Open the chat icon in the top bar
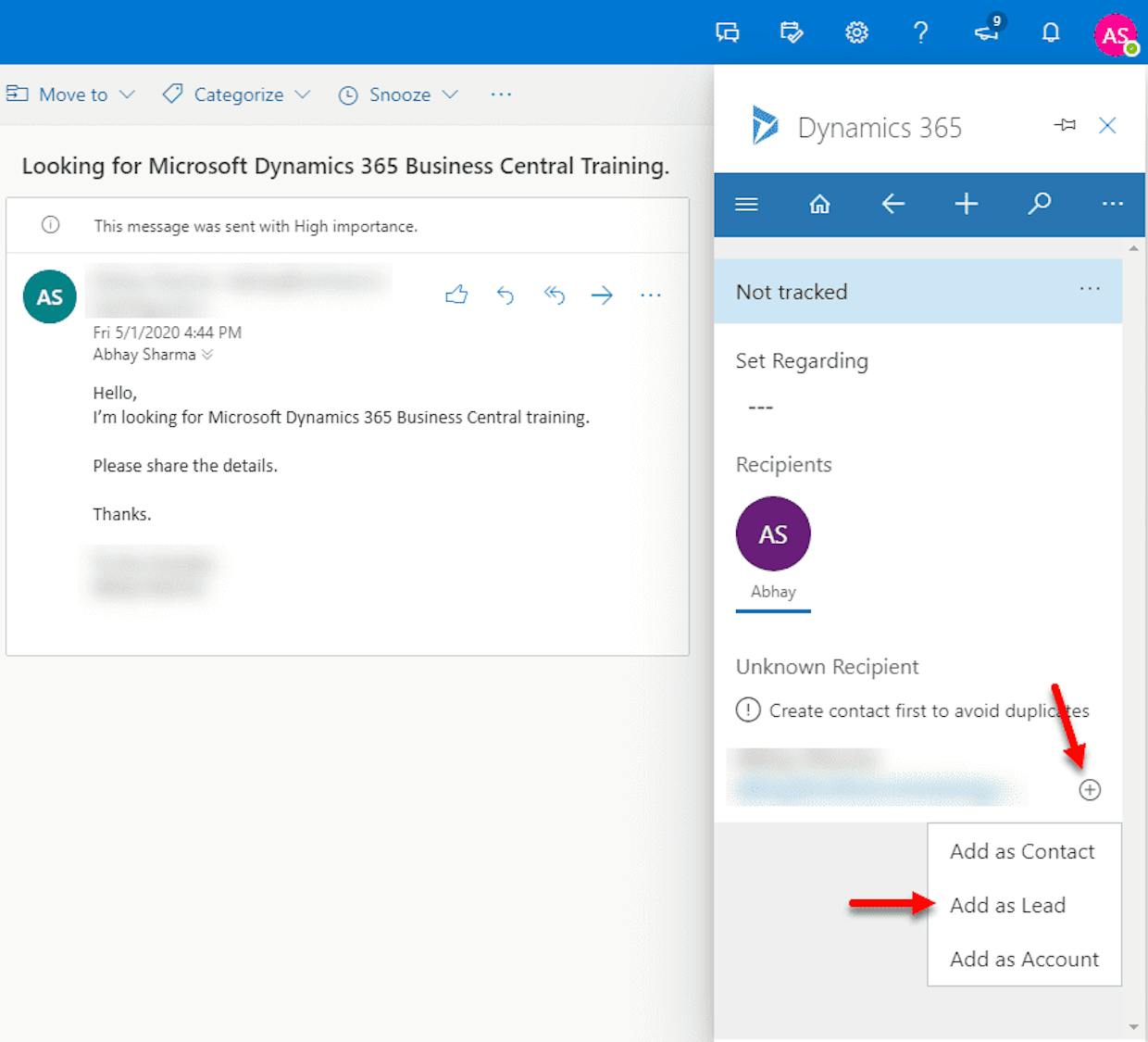The height and width of the screenshot is (1042, 1148). click(x=728, y=33)
